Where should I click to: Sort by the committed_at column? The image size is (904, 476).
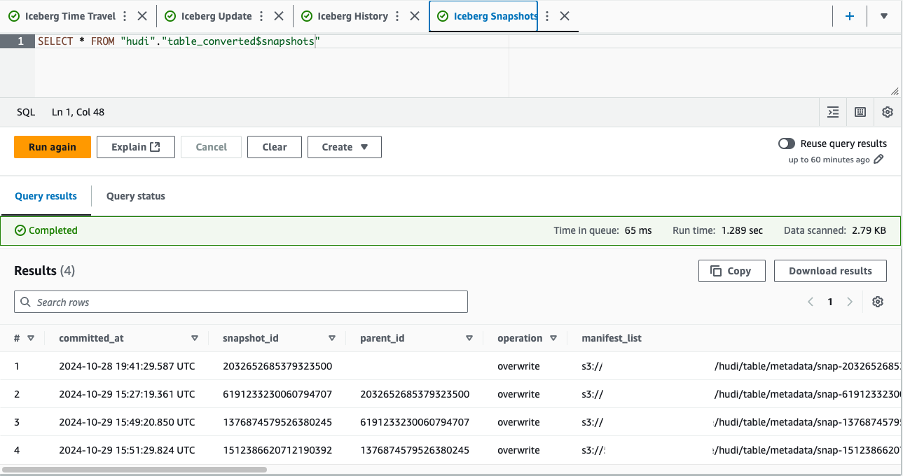click(194, 338)
